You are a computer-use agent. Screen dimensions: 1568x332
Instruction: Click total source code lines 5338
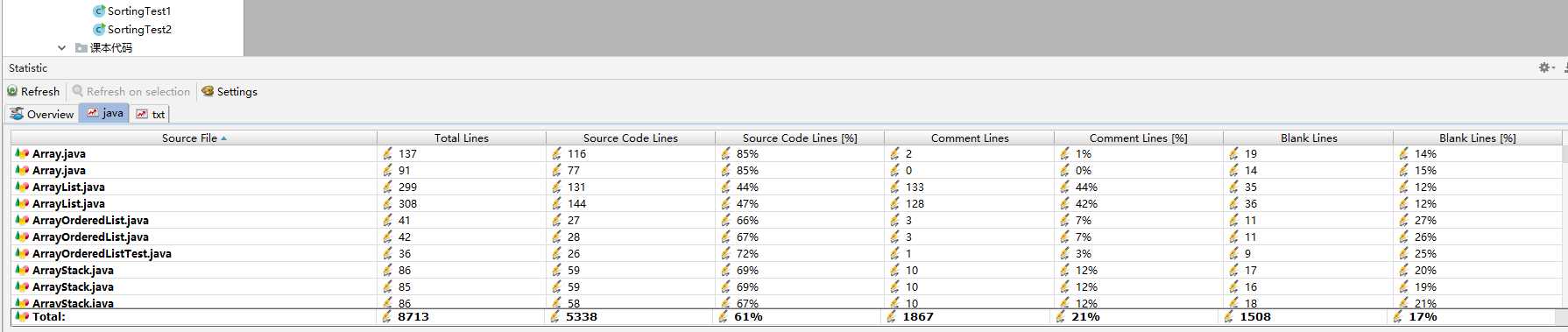coord(582,317)
